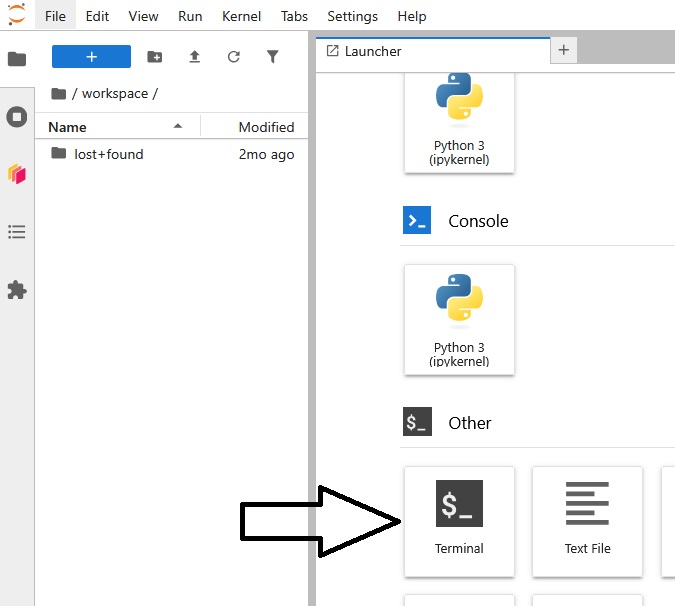
Task: Create a new Text File
Action: (587, 520)
